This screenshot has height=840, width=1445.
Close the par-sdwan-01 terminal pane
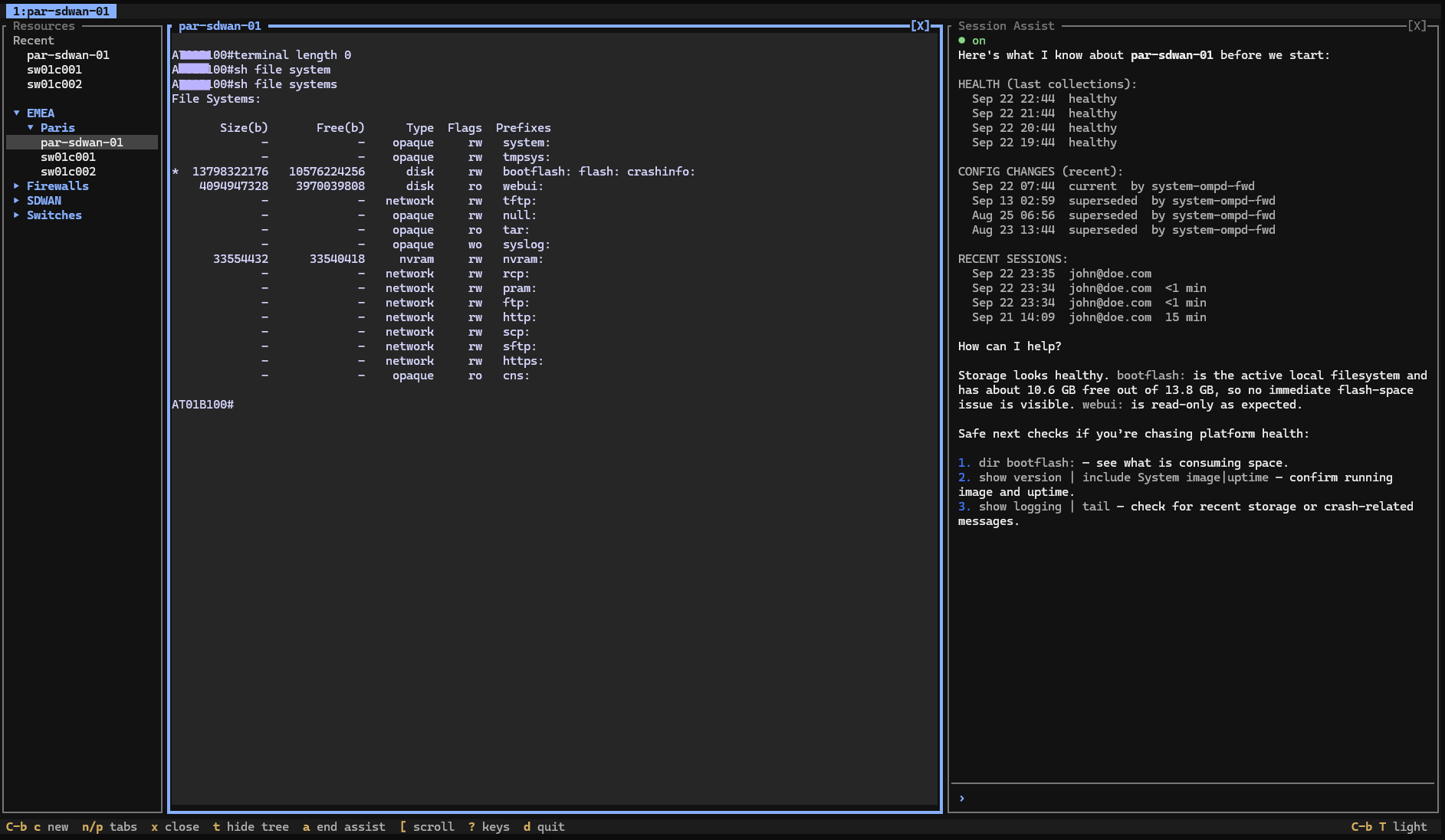pos(920,25)
